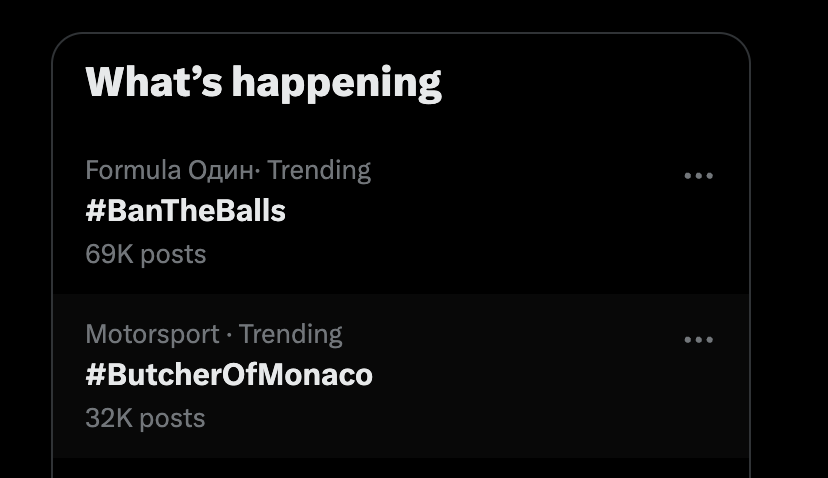The height and width of the screenshot is (478, 828).
Task: Select the Motorsport category label
Action: (x=152, y=334)
